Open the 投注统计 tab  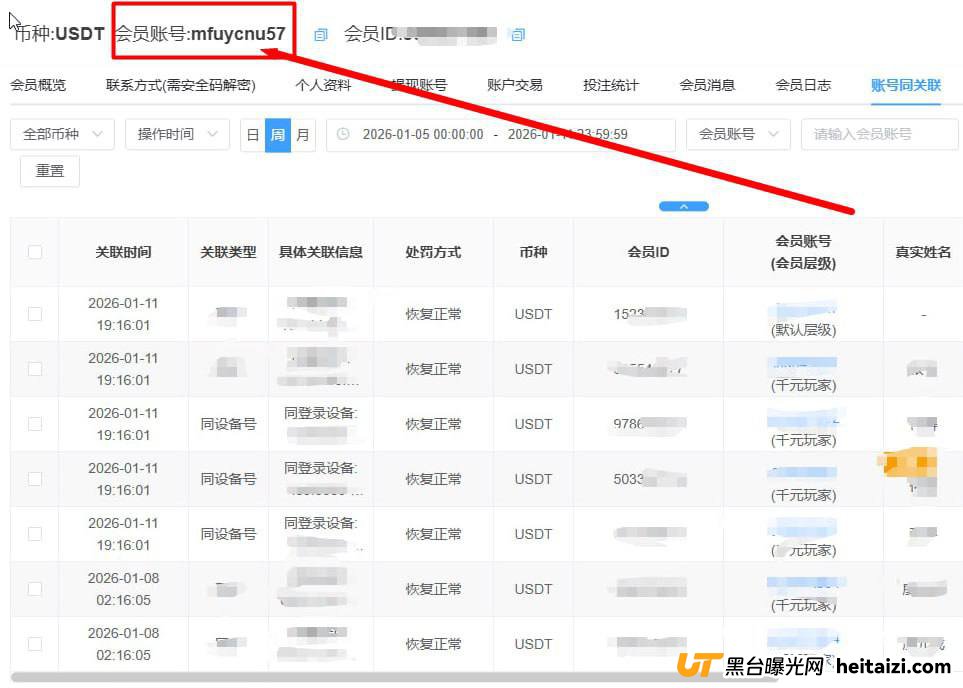(611, 85)
